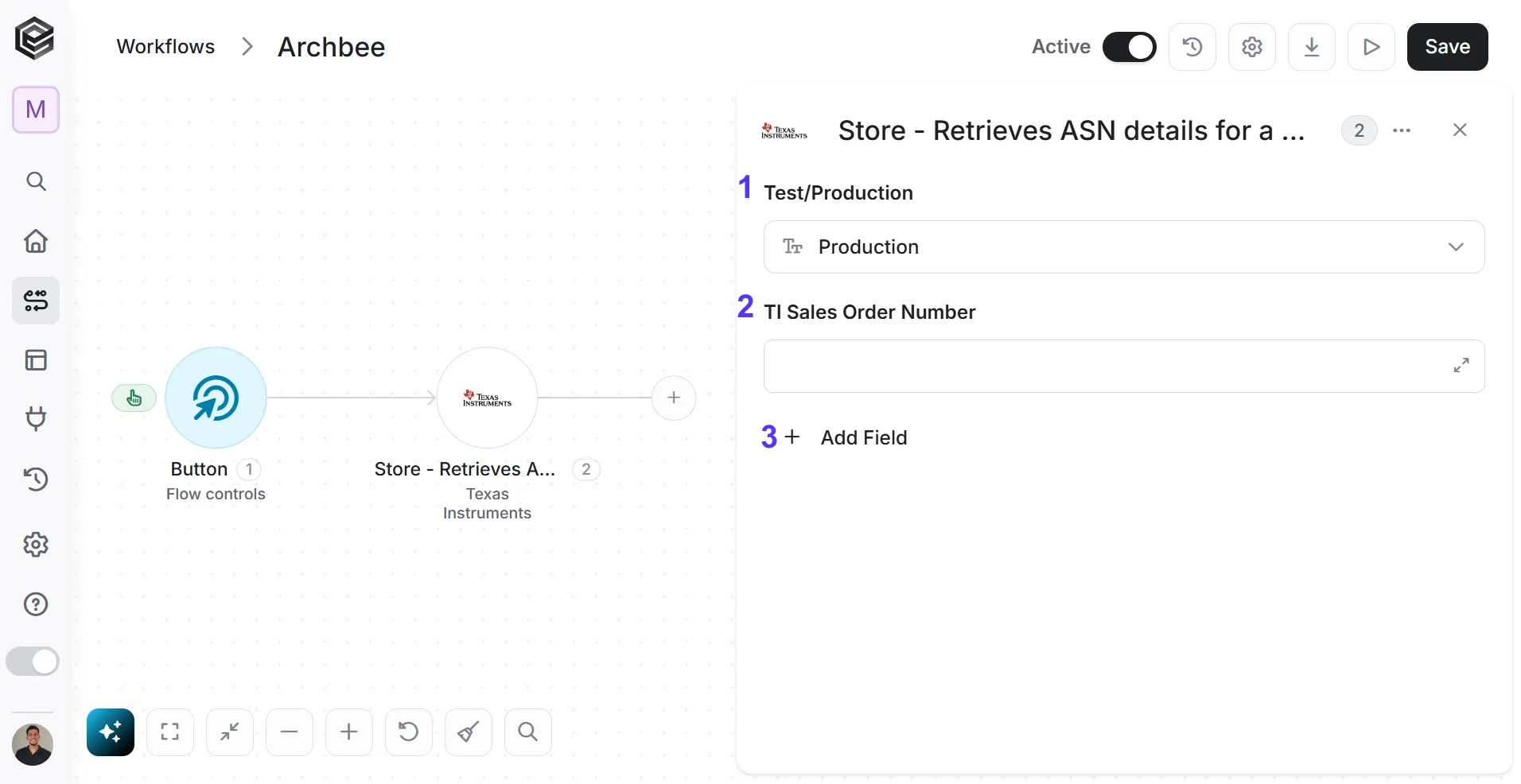Fit canvas to screen

pyautogui.click(x=170, y=732)
